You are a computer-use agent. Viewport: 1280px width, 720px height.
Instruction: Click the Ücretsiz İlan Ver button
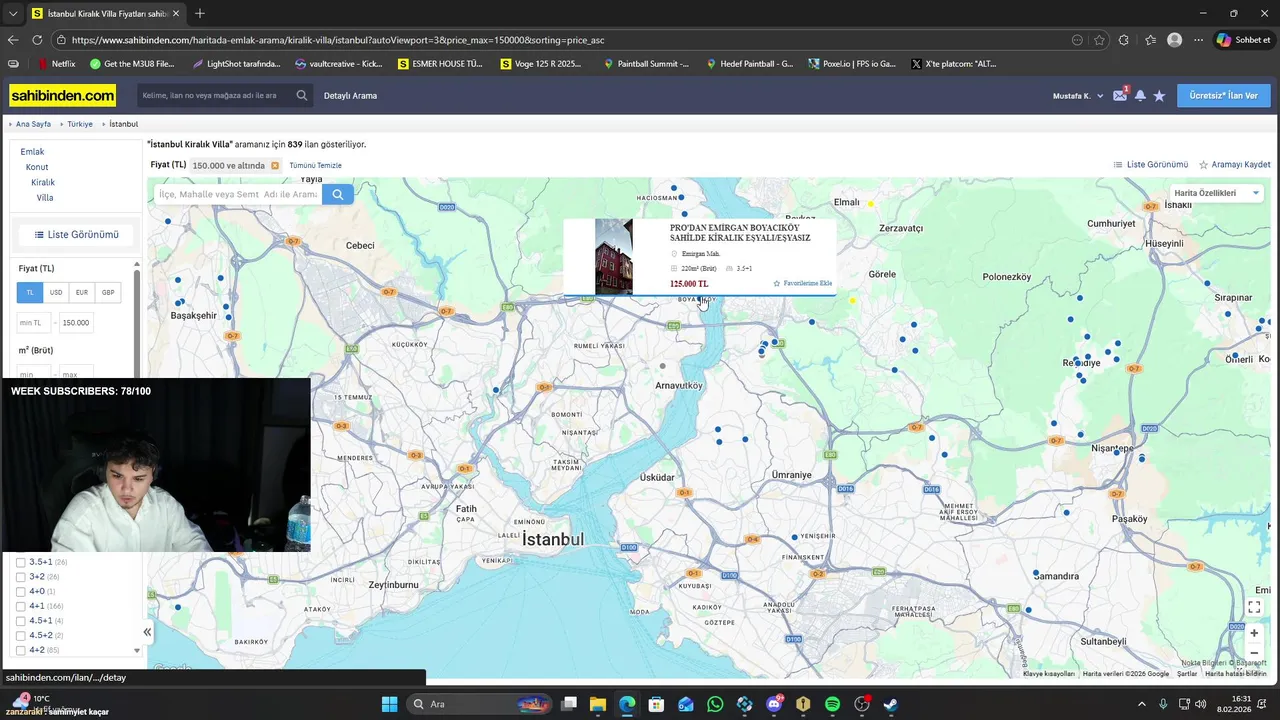tap(1224, 96)
